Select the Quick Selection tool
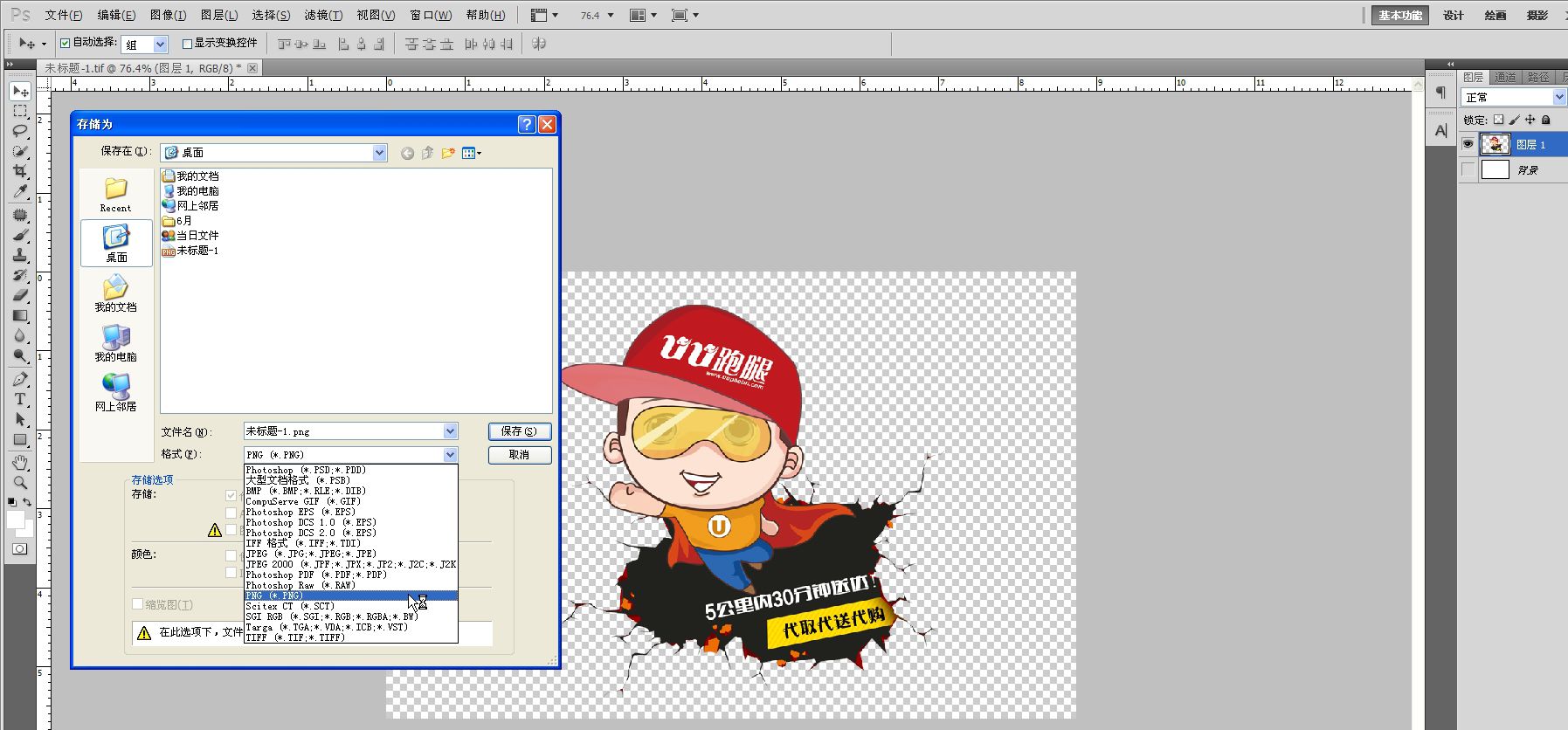This screenshot has width=1568, height=730. click(20, 151)
